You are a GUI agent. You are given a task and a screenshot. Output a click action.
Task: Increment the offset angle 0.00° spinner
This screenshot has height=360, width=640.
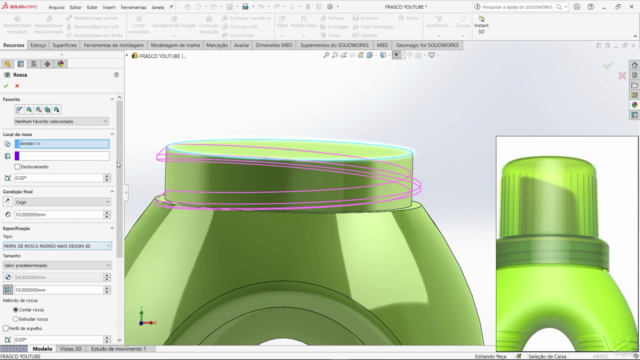107,176
